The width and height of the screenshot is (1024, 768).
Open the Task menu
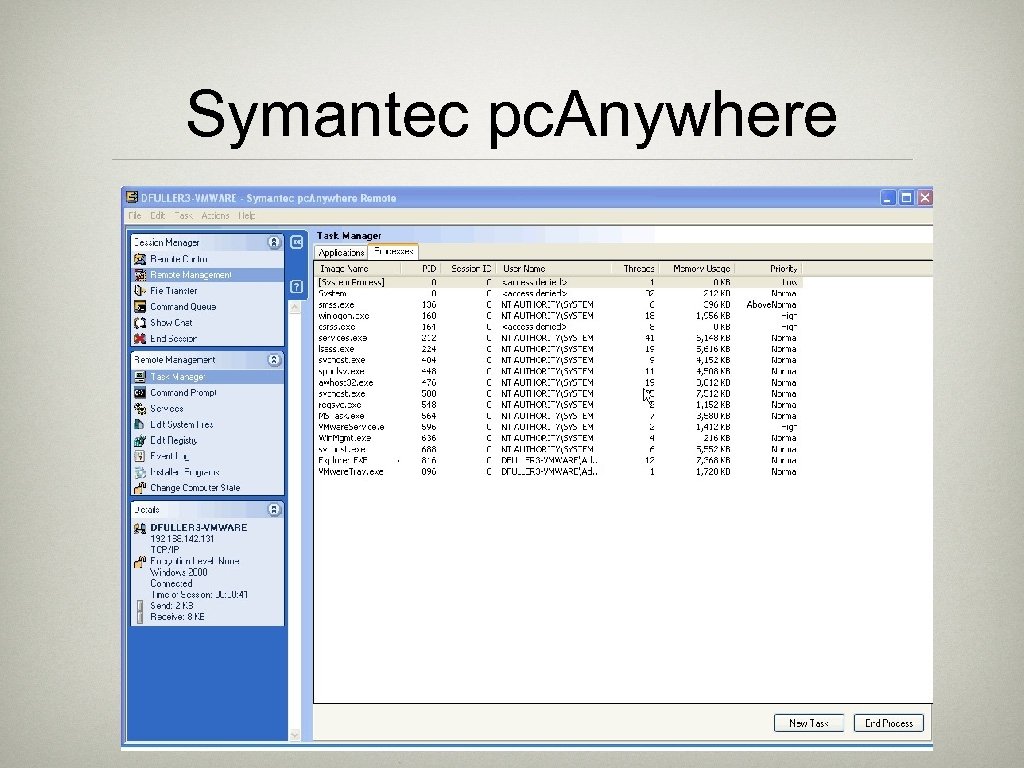click(184, 216)
